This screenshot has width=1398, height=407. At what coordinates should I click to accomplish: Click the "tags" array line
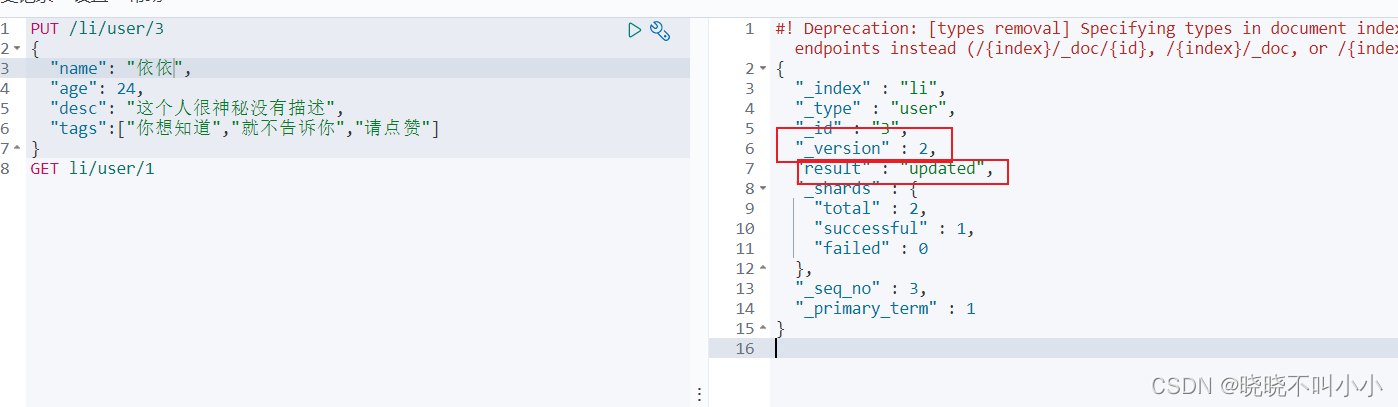(x=245, y=128)
